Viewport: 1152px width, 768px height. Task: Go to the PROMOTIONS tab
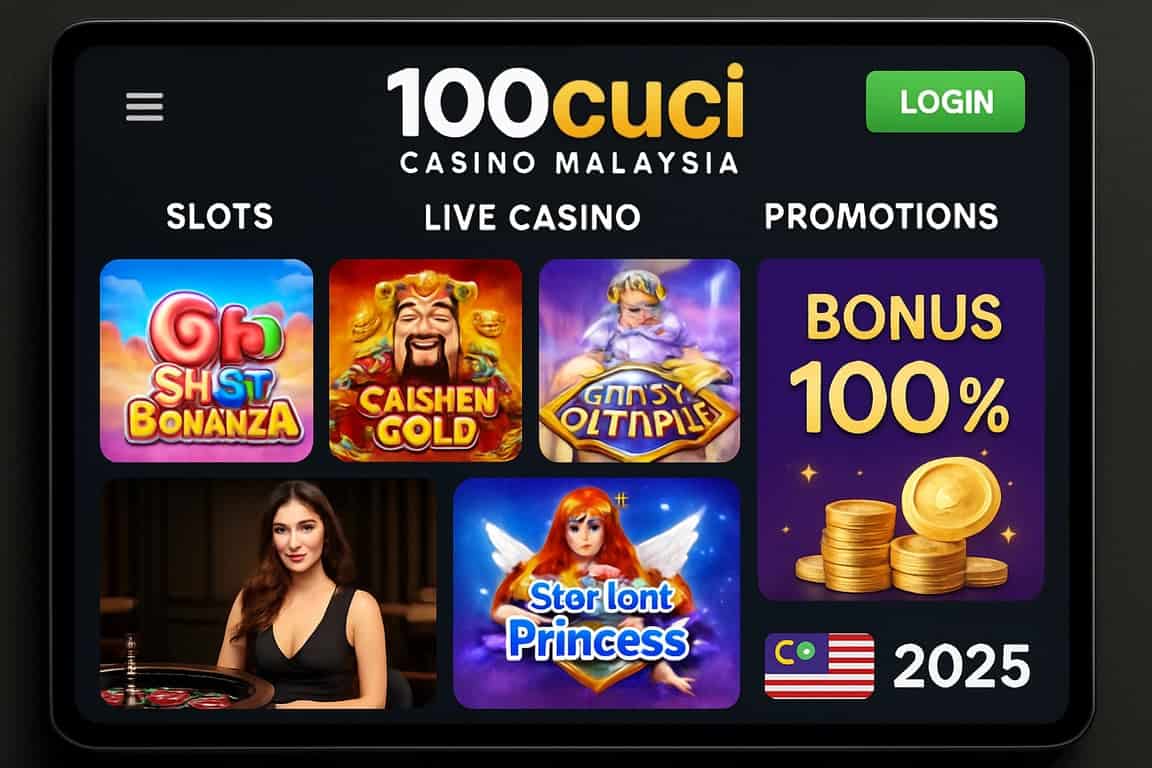click(x=881, y=216)
